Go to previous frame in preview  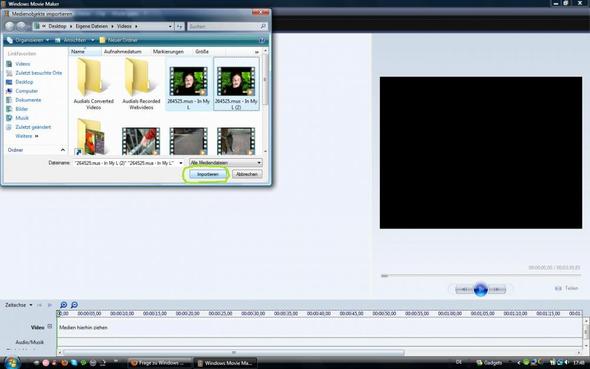[464, 290]
